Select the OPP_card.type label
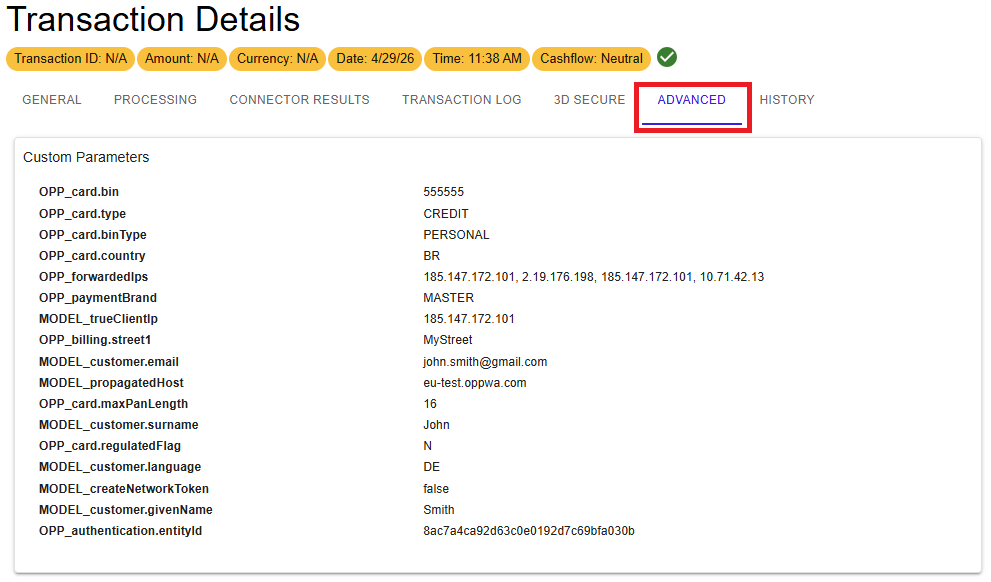This screenshot has height=582, width=991. coord(82,214)
